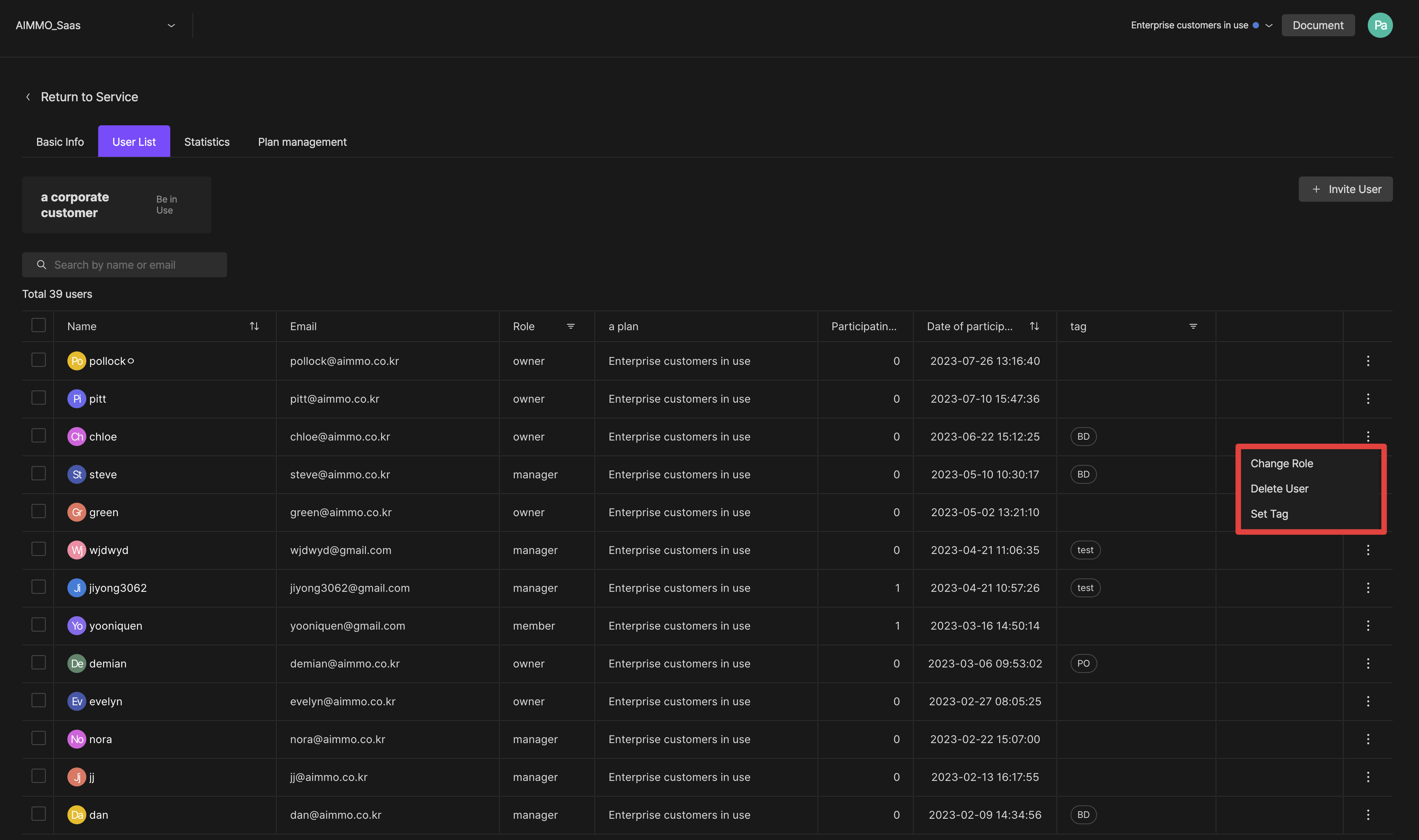Choose Change Role from the context menu
1419x840 pixels.
click(x=1281, y=463)
